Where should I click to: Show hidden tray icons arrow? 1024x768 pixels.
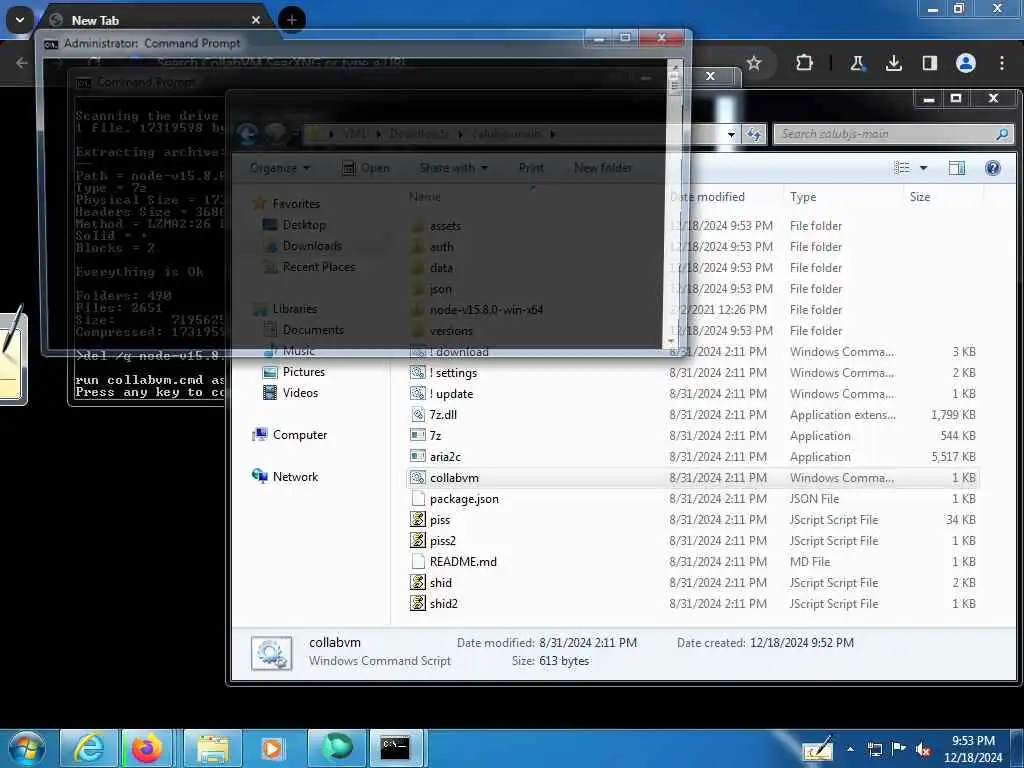pos(850,748)
